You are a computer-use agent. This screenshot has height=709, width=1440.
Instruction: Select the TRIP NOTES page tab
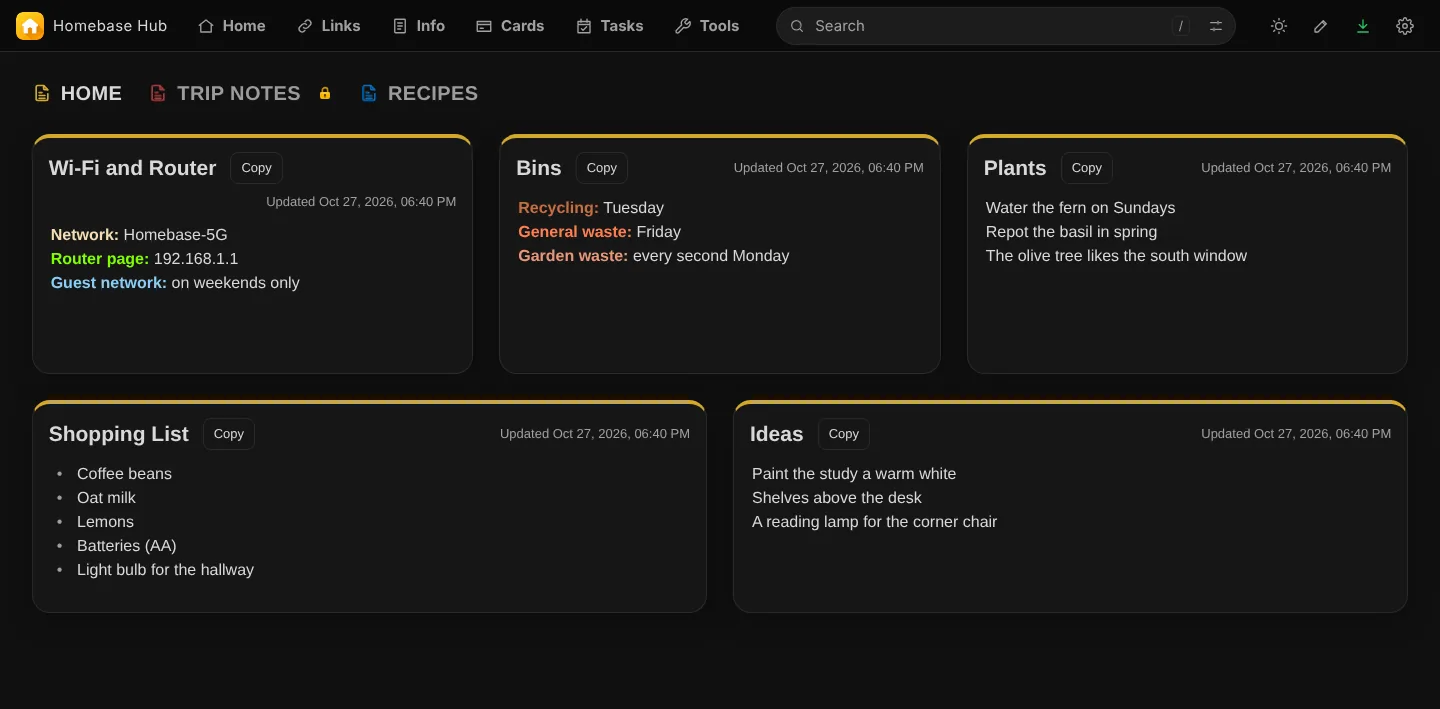[x=225, y=93]
